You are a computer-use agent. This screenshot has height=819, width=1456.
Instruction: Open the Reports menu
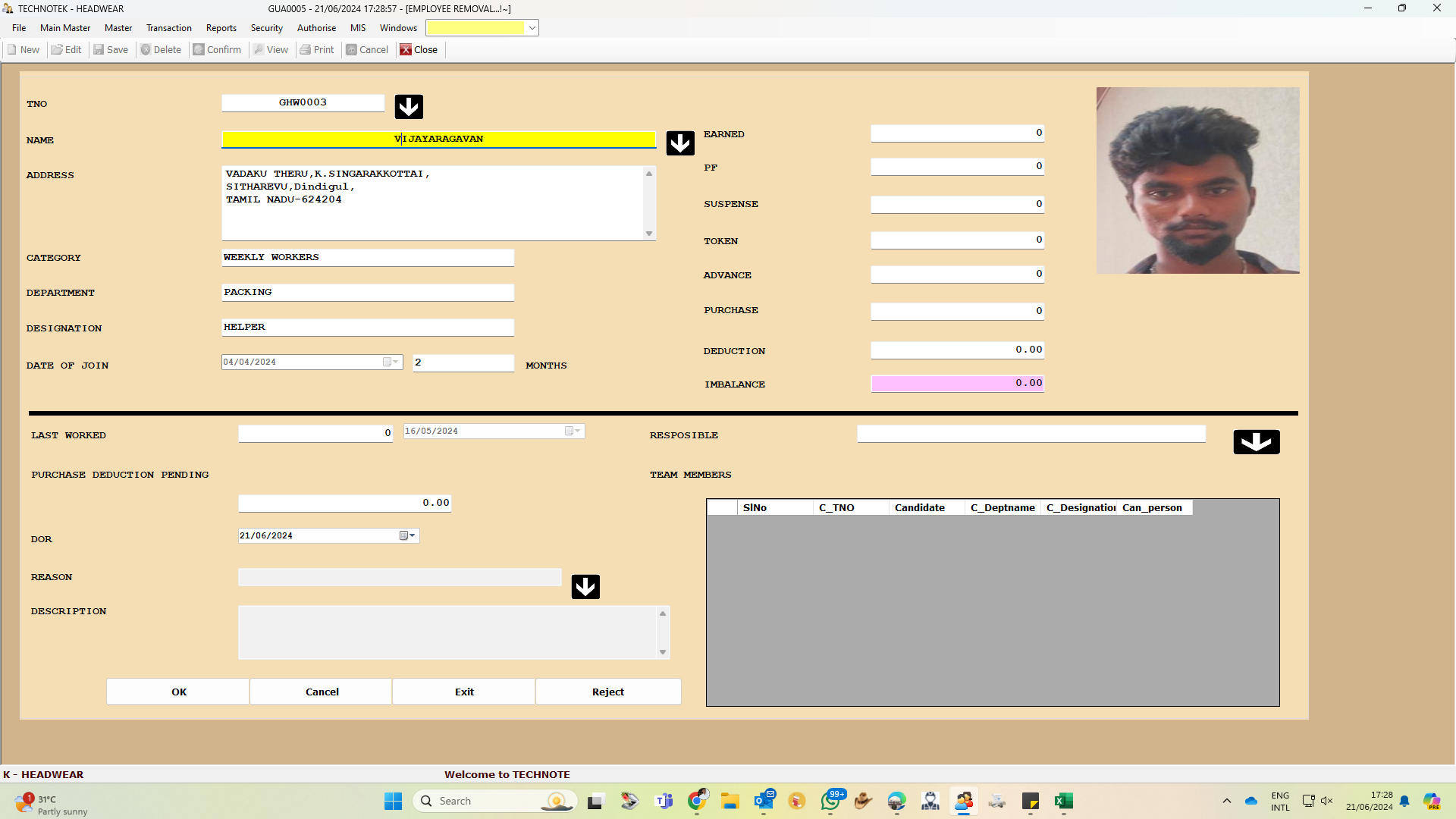click(221, 28)
